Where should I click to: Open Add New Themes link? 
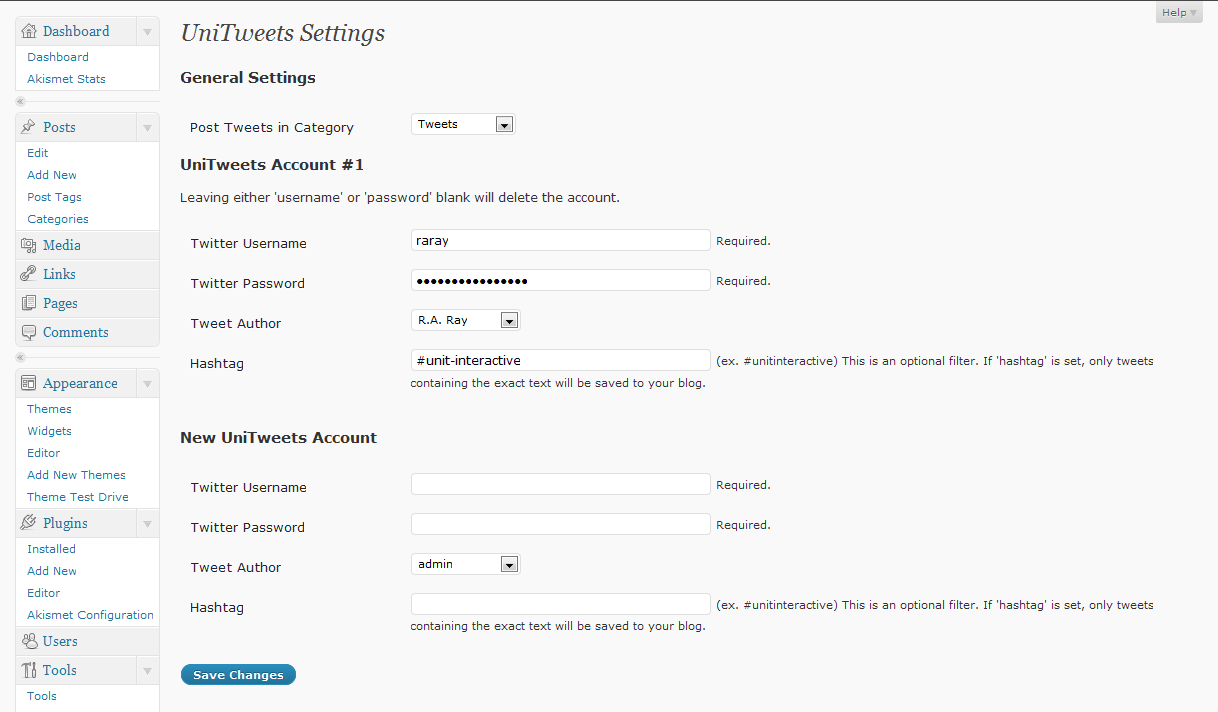76,475
